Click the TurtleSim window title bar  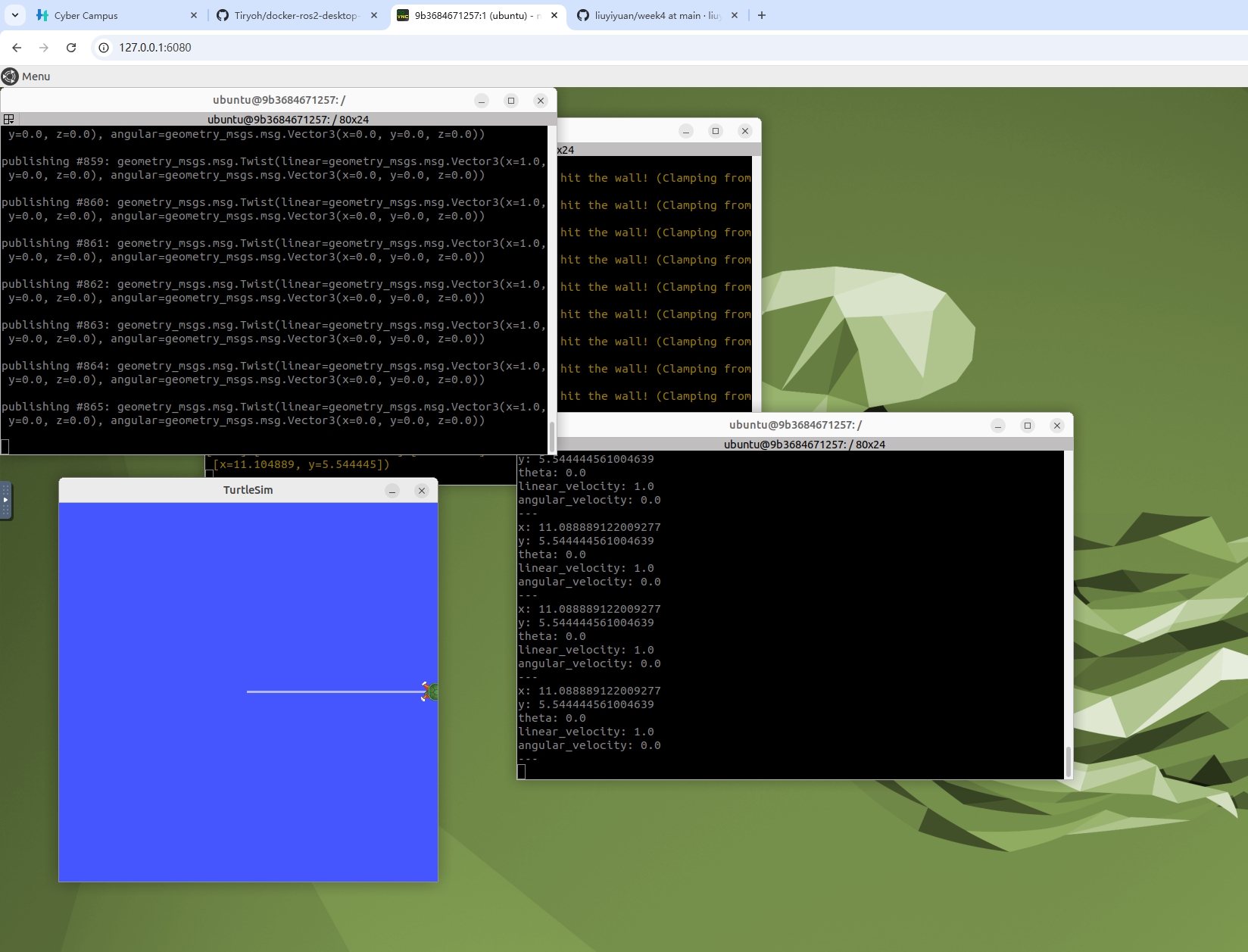pyautogui.click(x=248, y=490)
